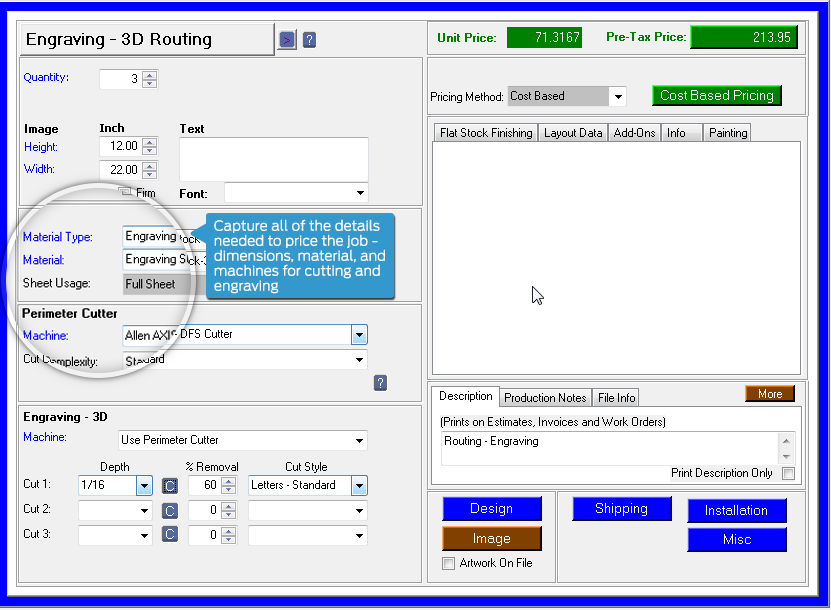Click the Text input box
Viewport: 831px width, 610px height.
click(x=273, y=158)
